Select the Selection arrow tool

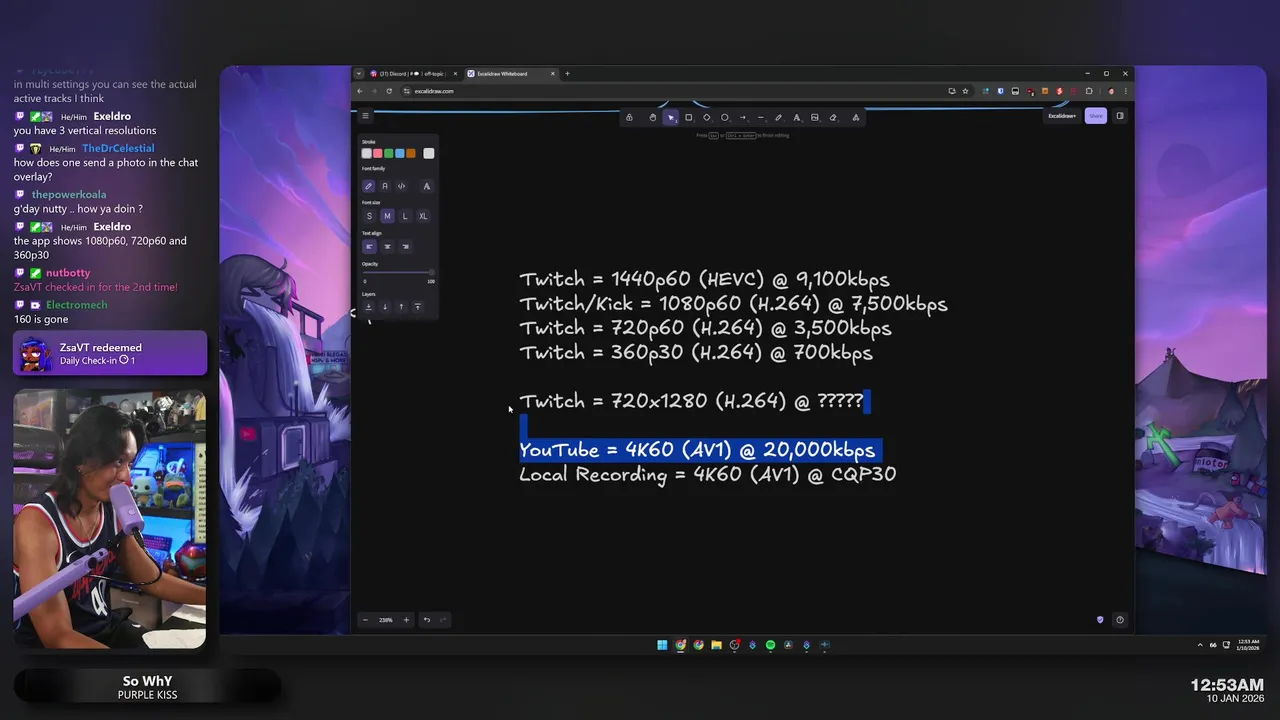coord(671,117)
